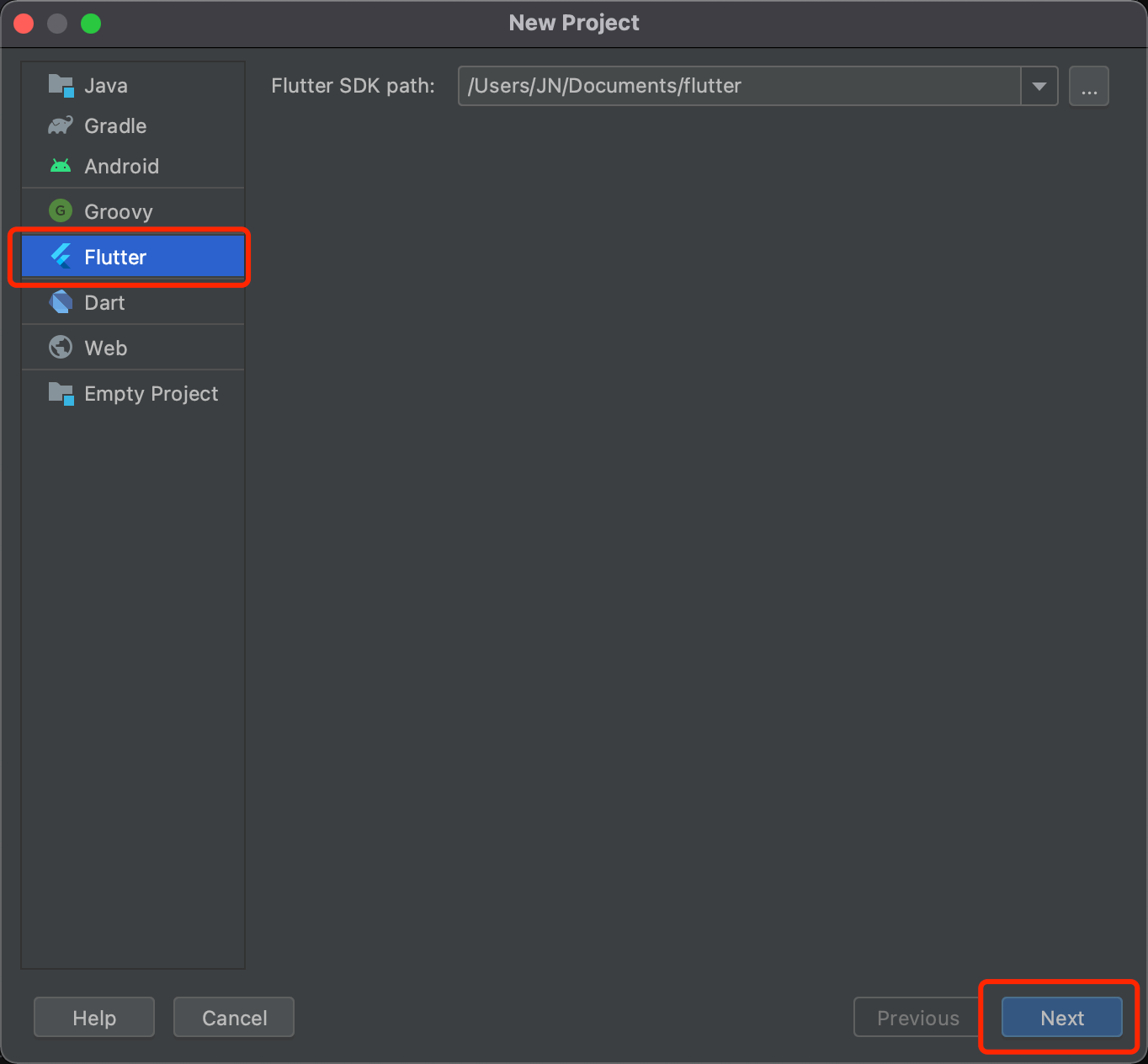Select the Empty Project label in the list

coord(151,394)
